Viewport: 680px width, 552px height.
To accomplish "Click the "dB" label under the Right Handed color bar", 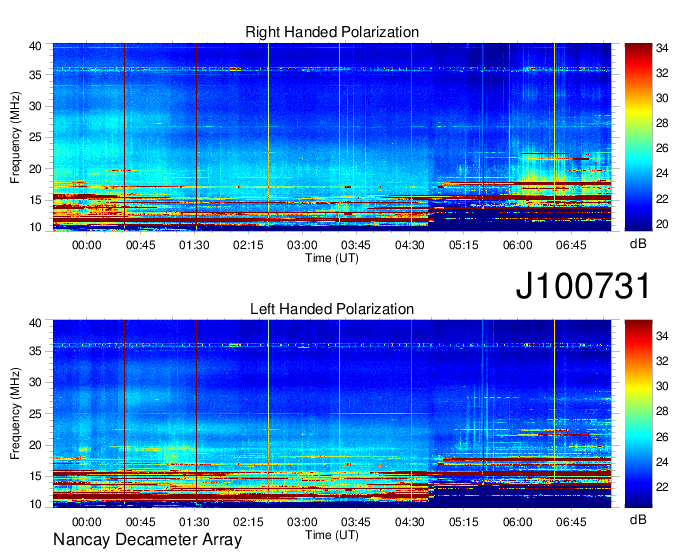I will (x=638, y=244).
